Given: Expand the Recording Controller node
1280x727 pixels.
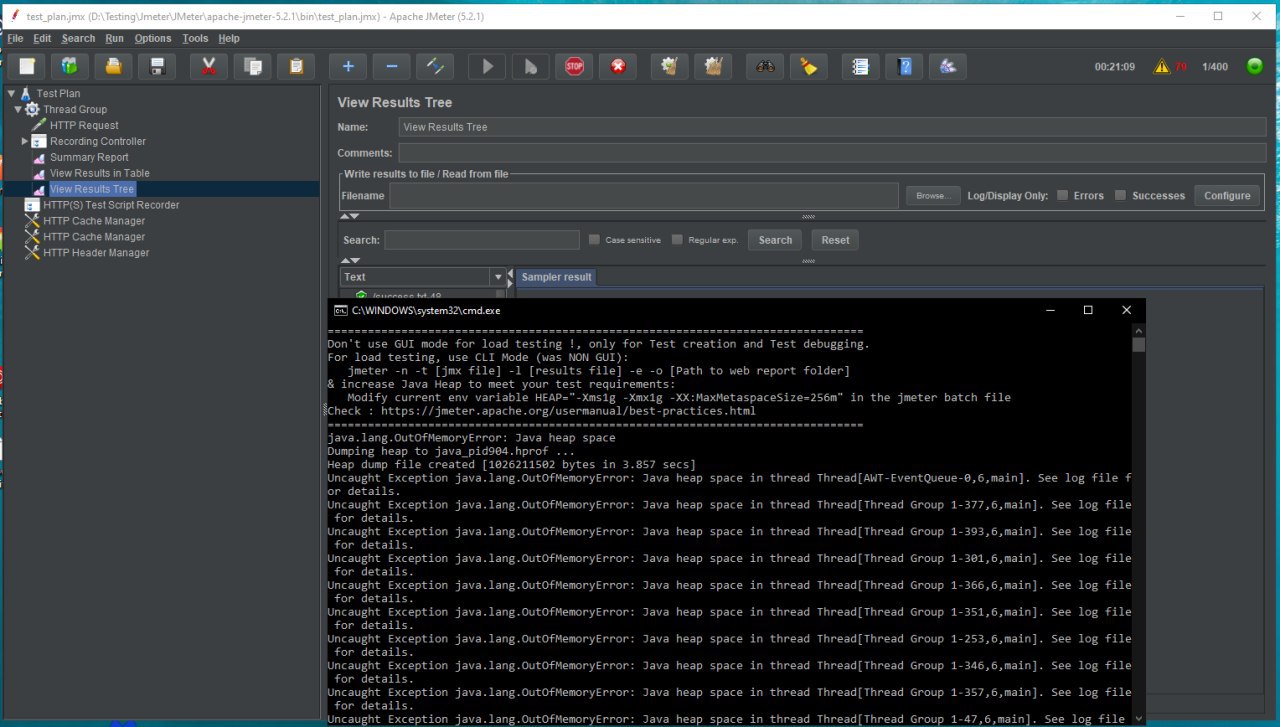Looking at the screenshot, I should (x=25, y=142).
